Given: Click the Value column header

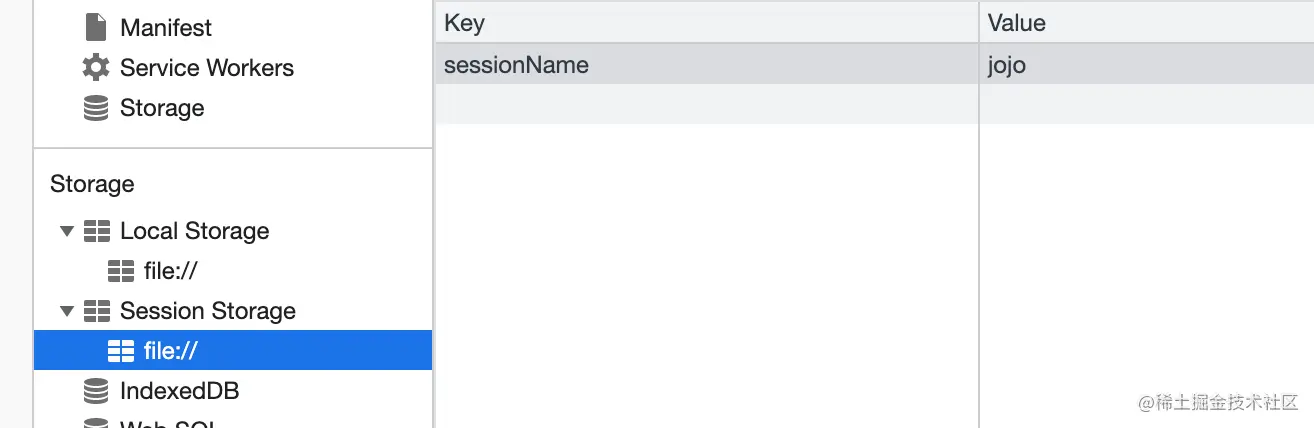Looking at the screenshot, I should [x=1145, y=22].
